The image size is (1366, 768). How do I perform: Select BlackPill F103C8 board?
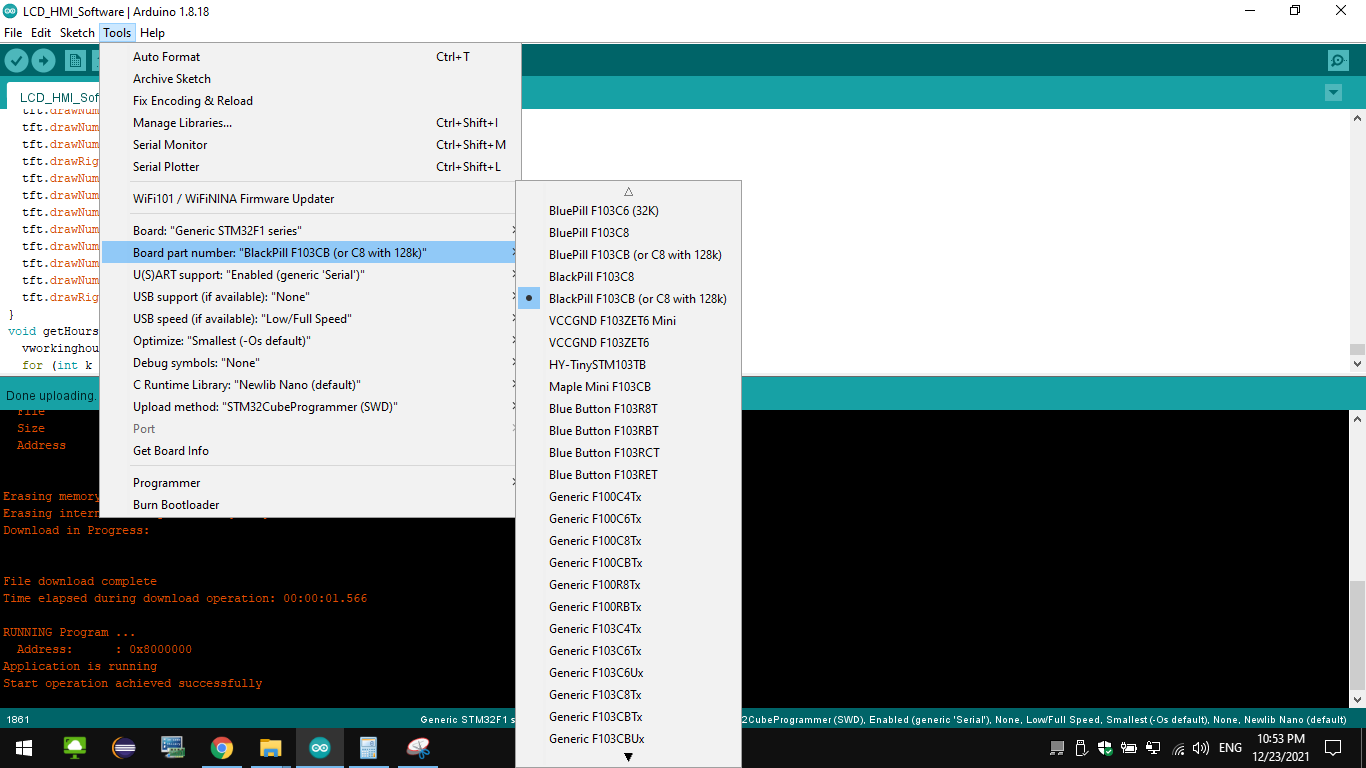coord(629,277)
